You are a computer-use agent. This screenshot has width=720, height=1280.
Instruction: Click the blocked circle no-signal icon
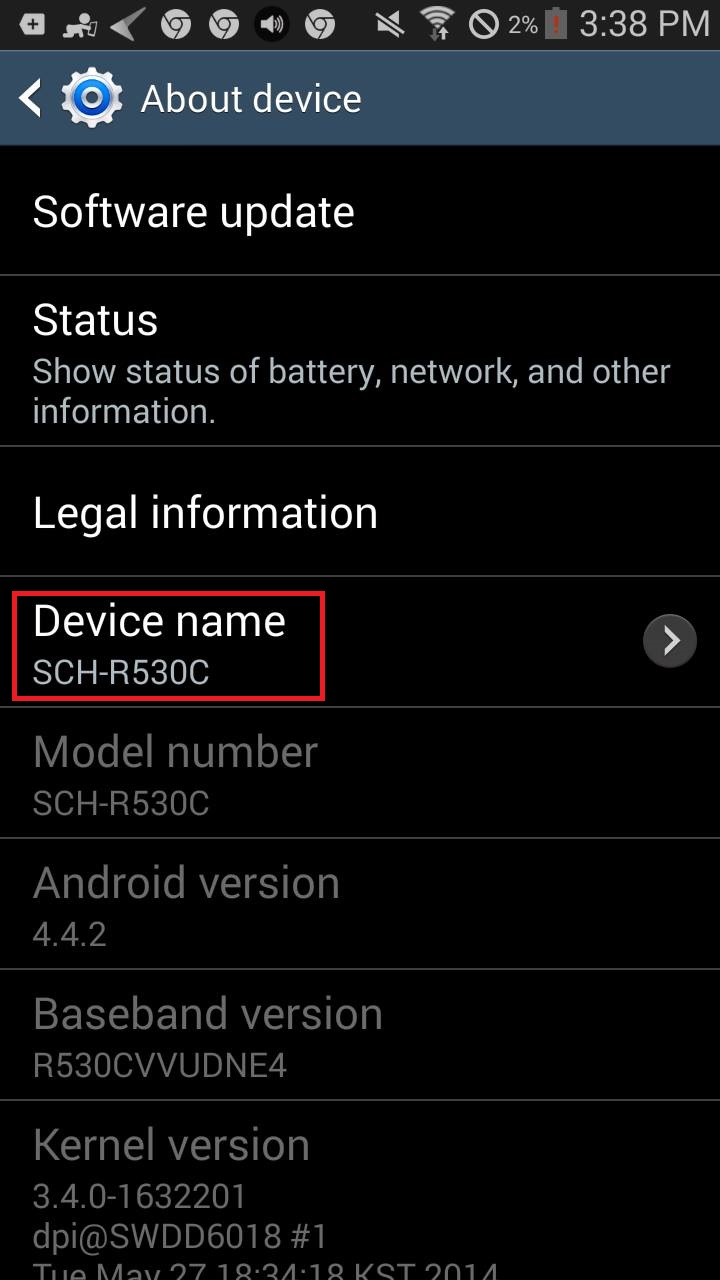point(484,24)
